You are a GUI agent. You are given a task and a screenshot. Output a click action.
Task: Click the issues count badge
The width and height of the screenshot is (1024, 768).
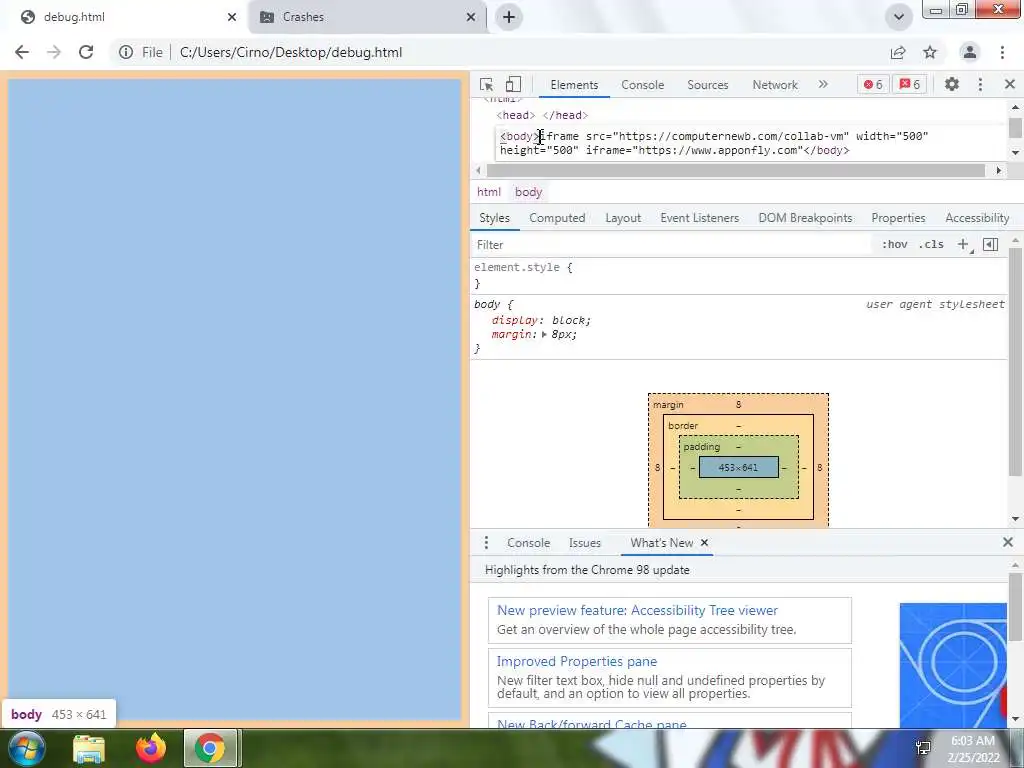(910, 84)
